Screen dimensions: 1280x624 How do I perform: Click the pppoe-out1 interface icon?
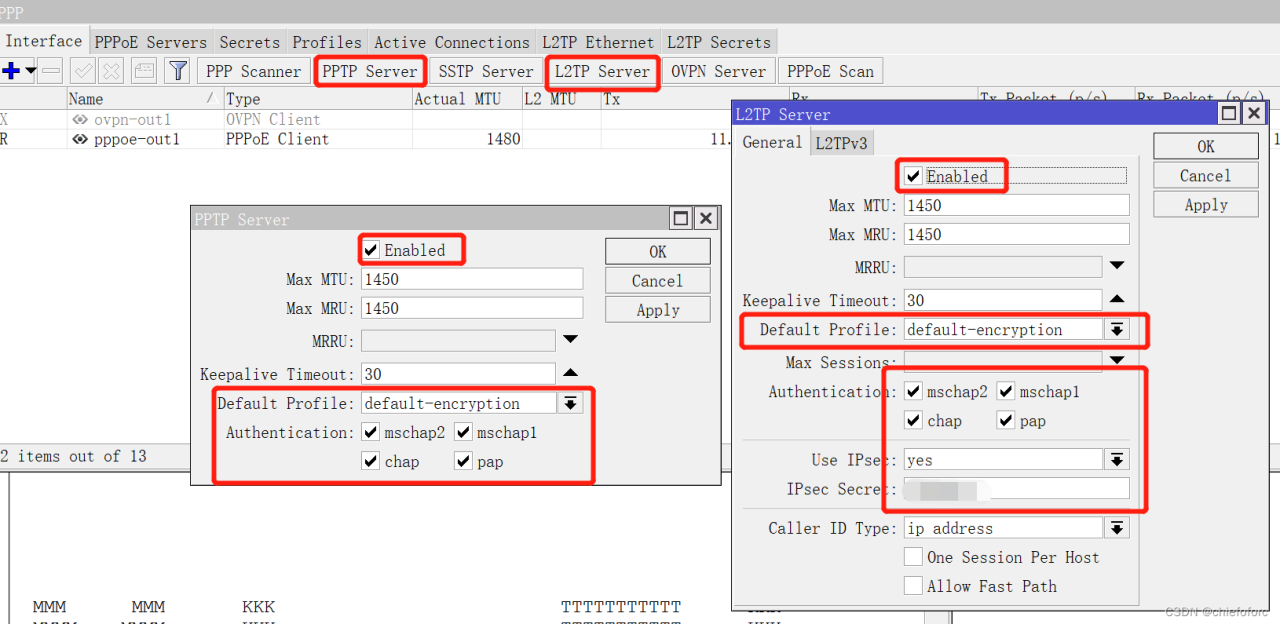pyautogui.click(x=80, y=139)
